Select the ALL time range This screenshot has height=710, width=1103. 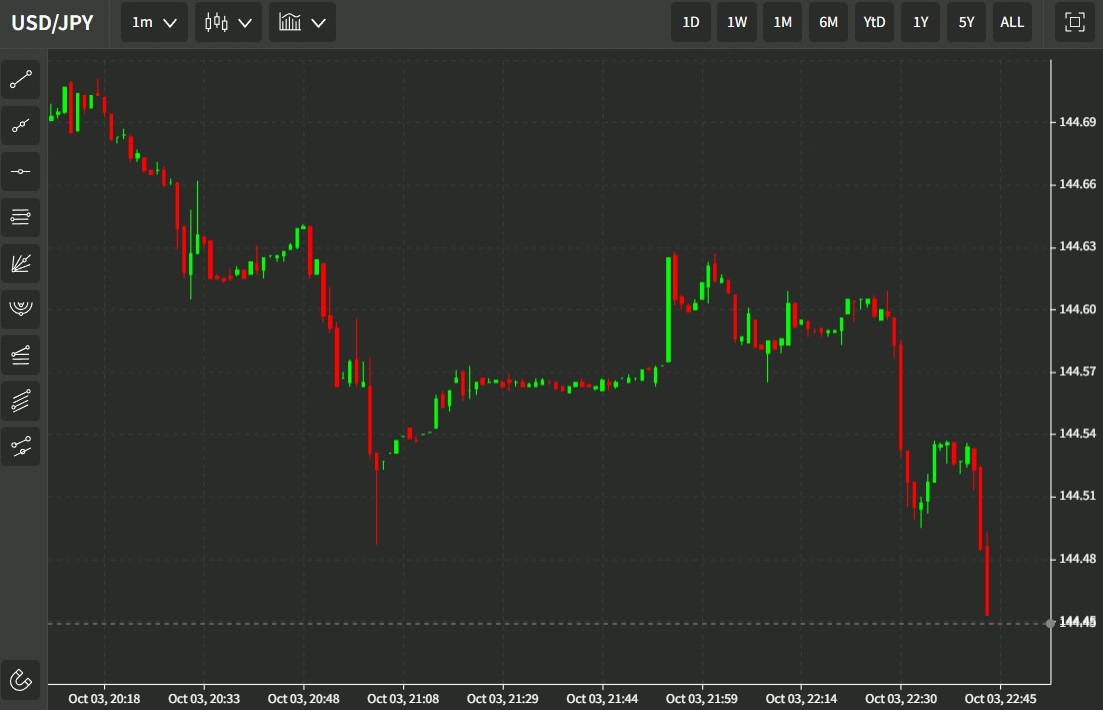tap(1012, 22)
